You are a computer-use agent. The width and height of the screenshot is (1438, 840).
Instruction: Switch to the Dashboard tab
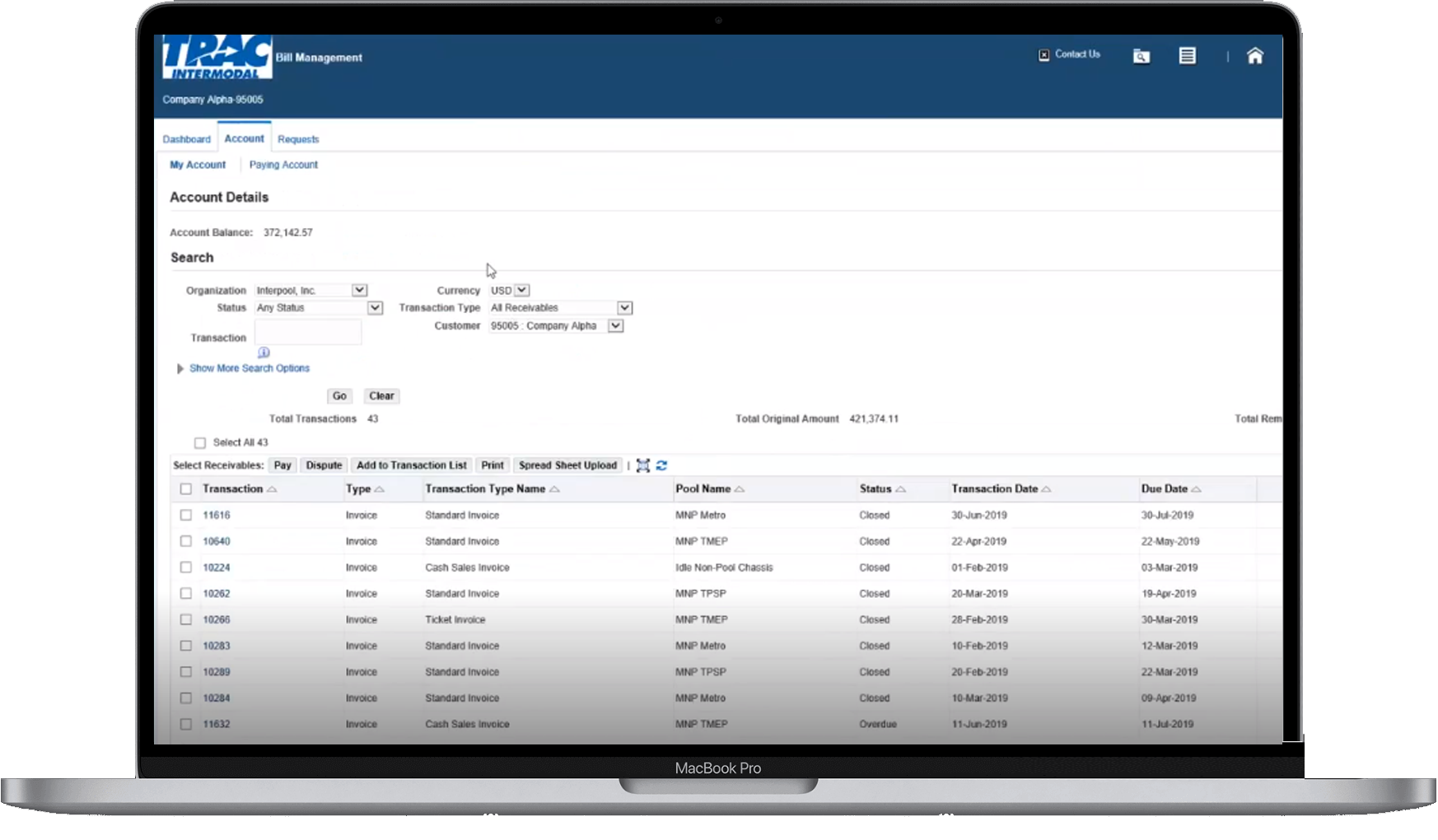click(187, 138)
